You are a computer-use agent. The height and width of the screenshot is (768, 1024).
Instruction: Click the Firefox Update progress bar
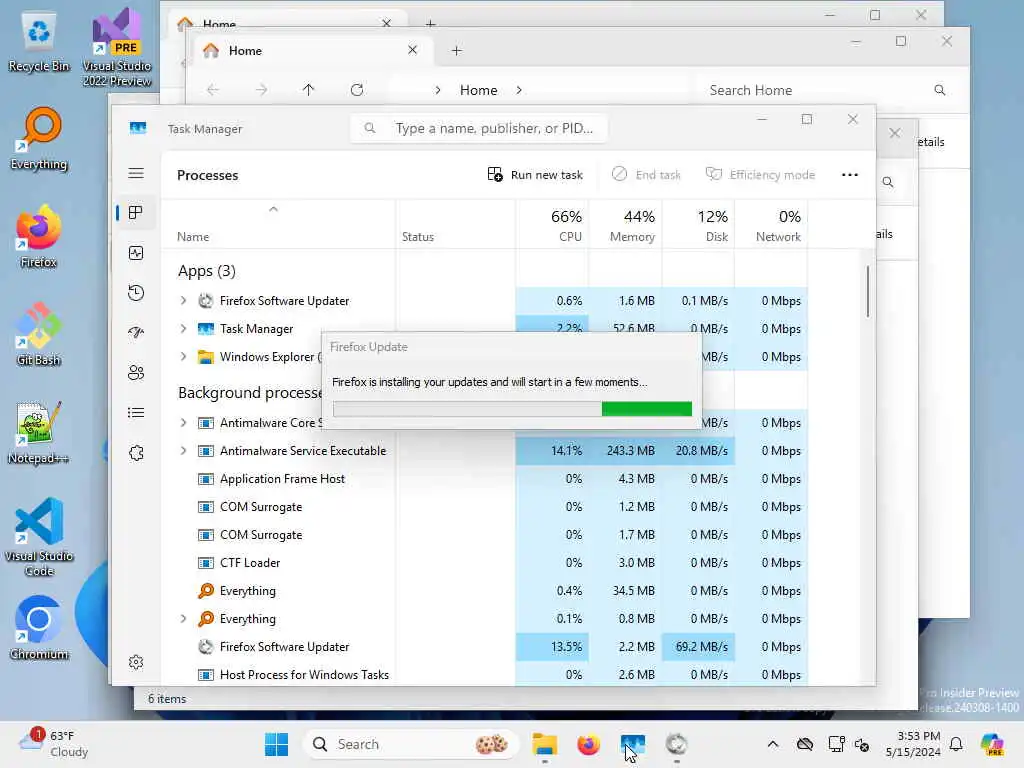tap(512, 409)
